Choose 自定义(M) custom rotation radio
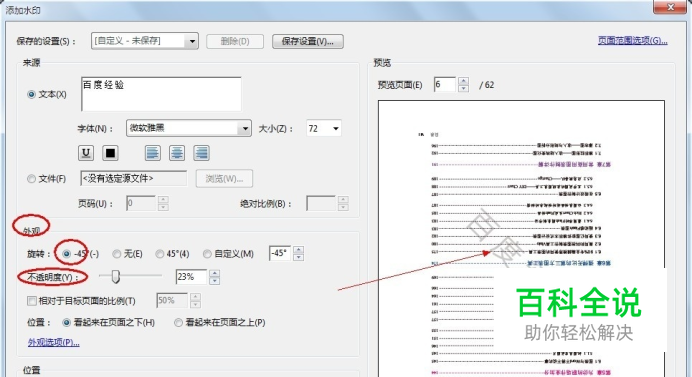 (x=207, y=254)
